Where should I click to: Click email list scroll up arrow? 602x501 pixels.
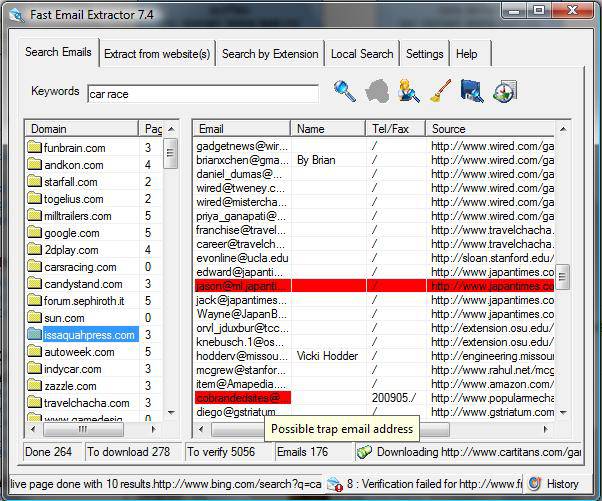click(563, 129)
